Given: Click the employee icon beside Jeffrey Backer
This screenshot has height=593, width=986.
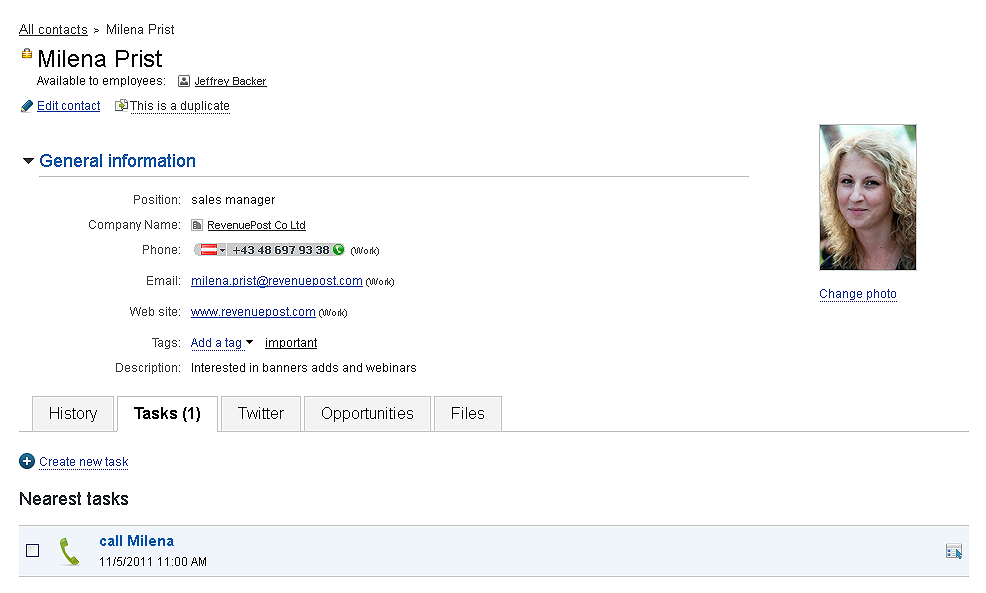Looking at the screenshot, I should (x=184, y=81).
